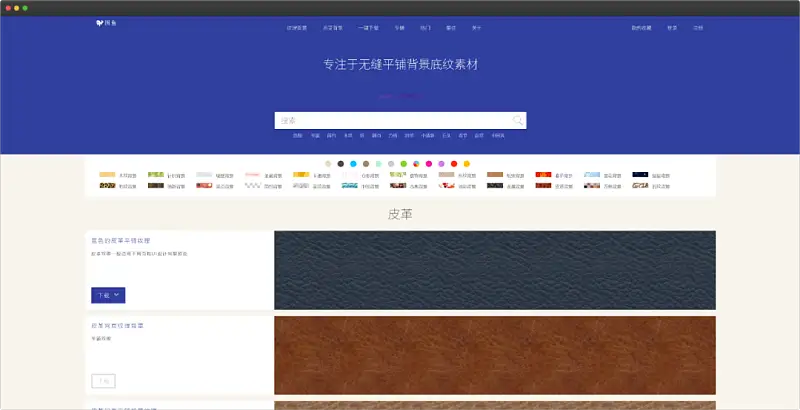The image size is (800, 410).
Task: Click the 登录 login link
Action: pyautogui.click(x=672, y=28)
